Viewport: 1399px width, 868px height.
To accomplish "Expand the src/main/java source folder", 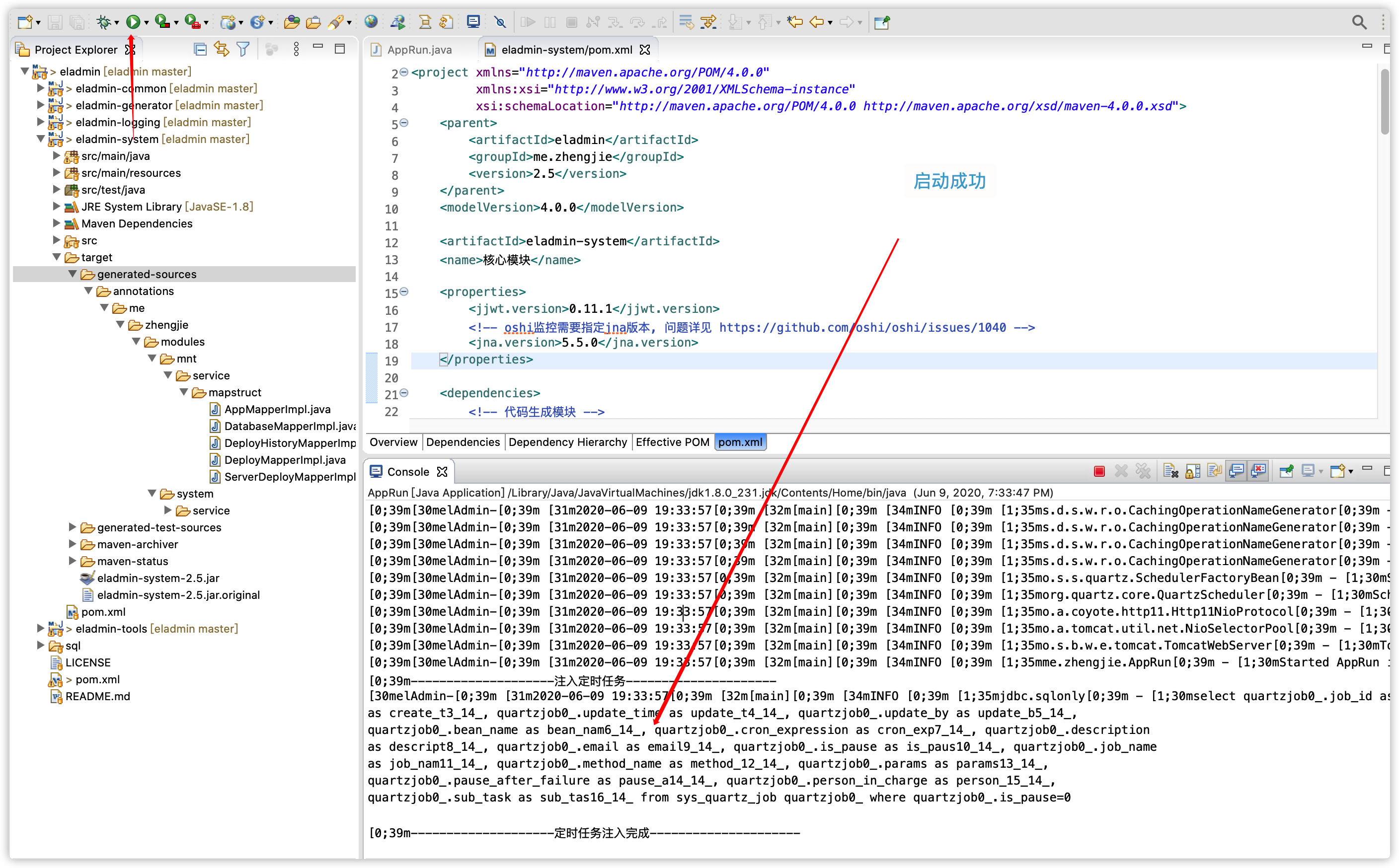I will pyautogui.click(x=56, y=155).
